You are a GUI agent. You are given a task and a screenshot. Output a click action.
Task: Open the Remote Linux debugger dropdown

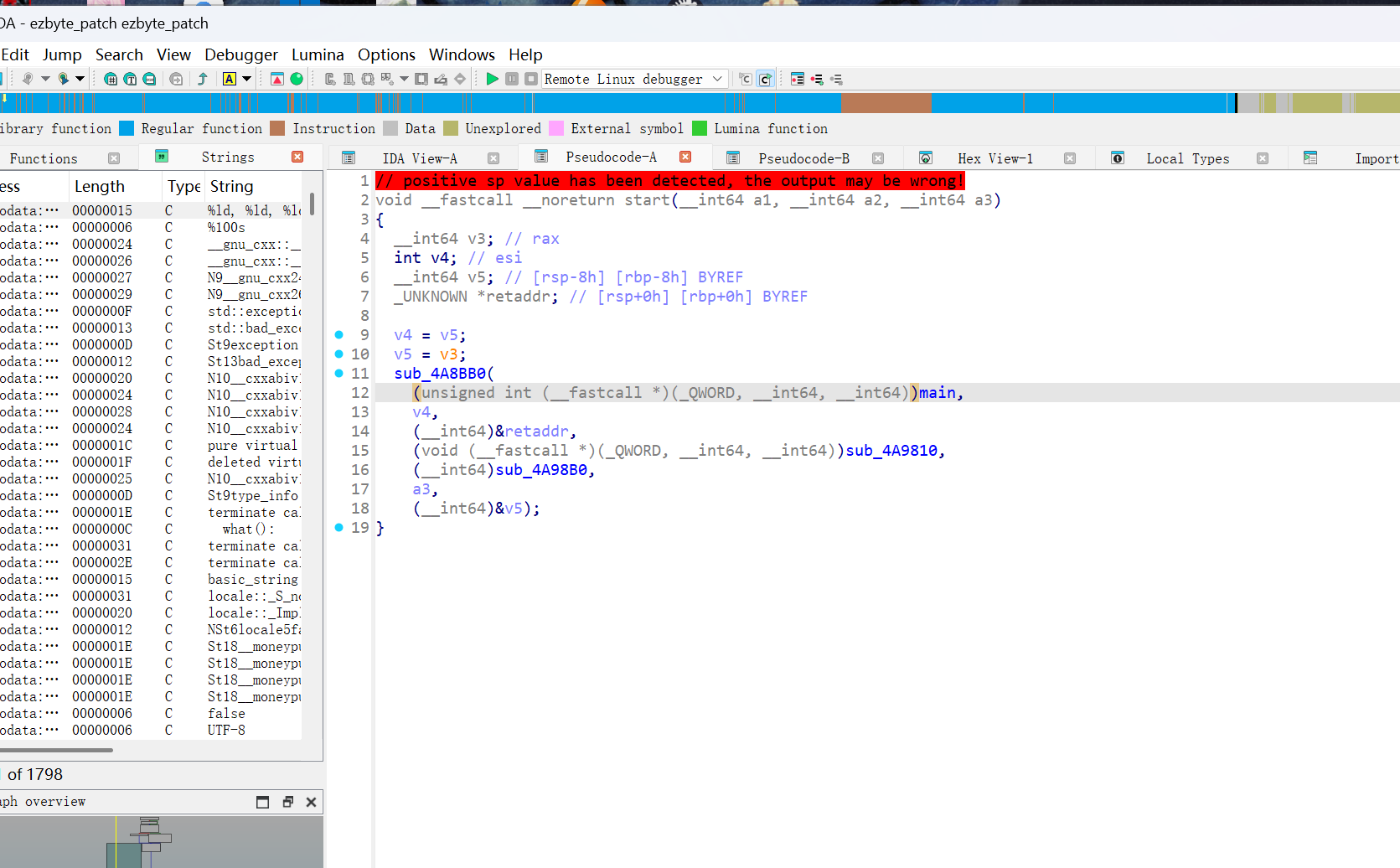(x=634, y=79)
